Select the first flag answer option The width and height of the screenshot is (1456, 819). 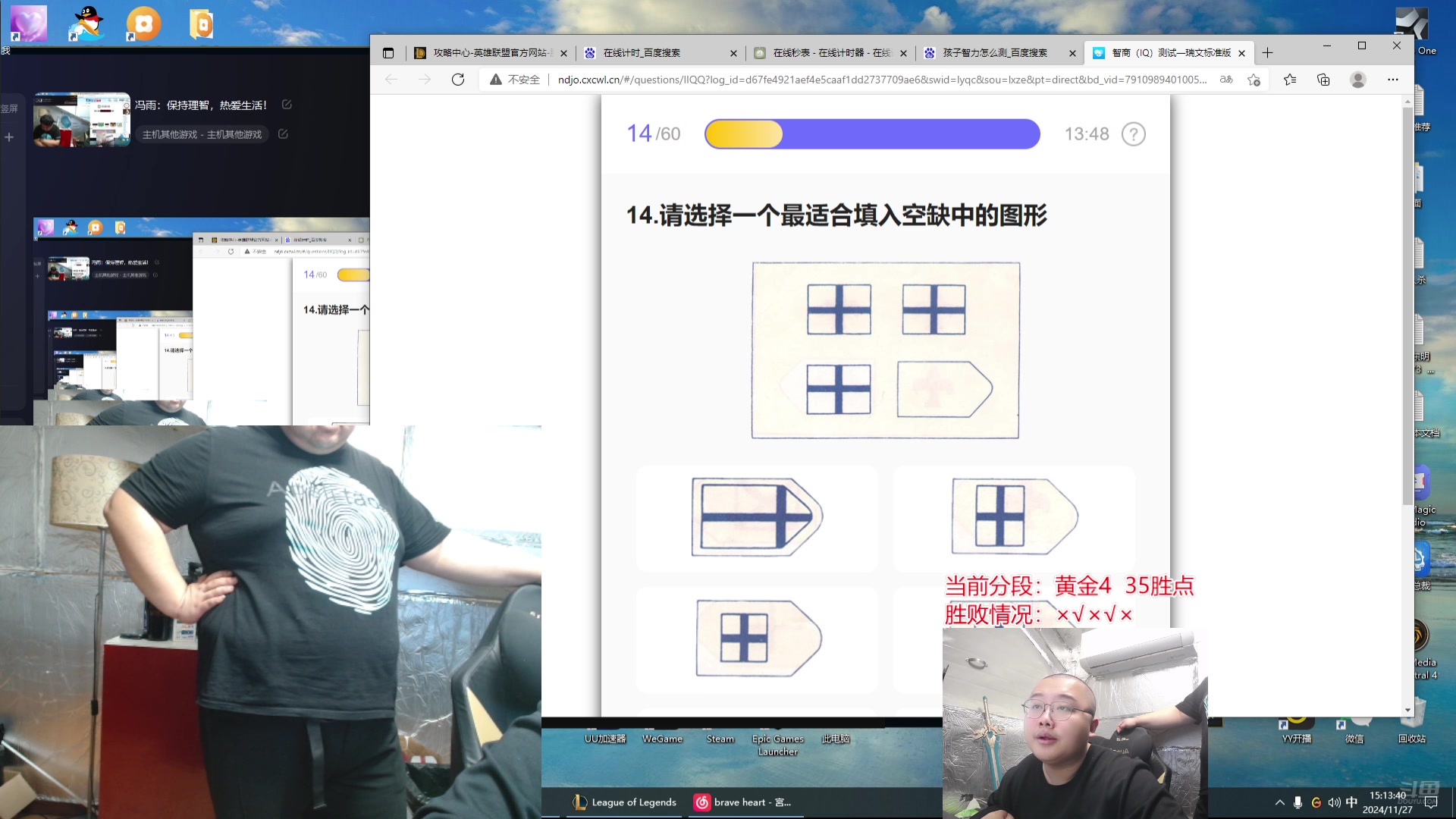click(x=756, y=518)
